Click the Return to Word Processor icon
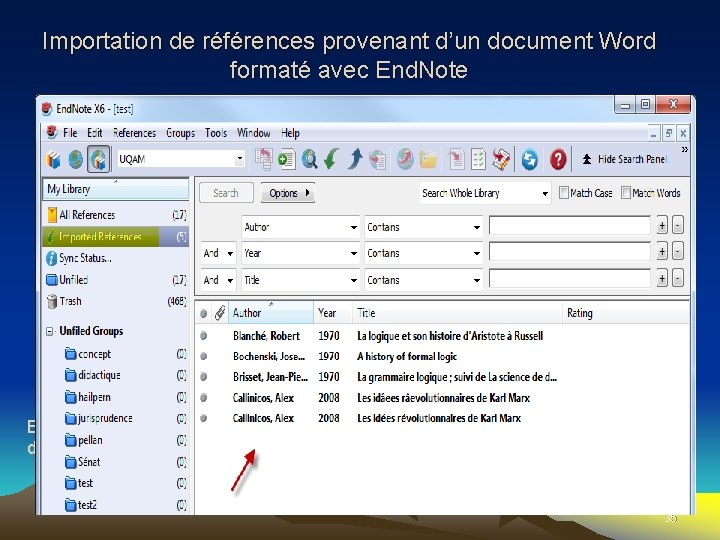This screenshot has height=540, width=720. coord(501,159)
